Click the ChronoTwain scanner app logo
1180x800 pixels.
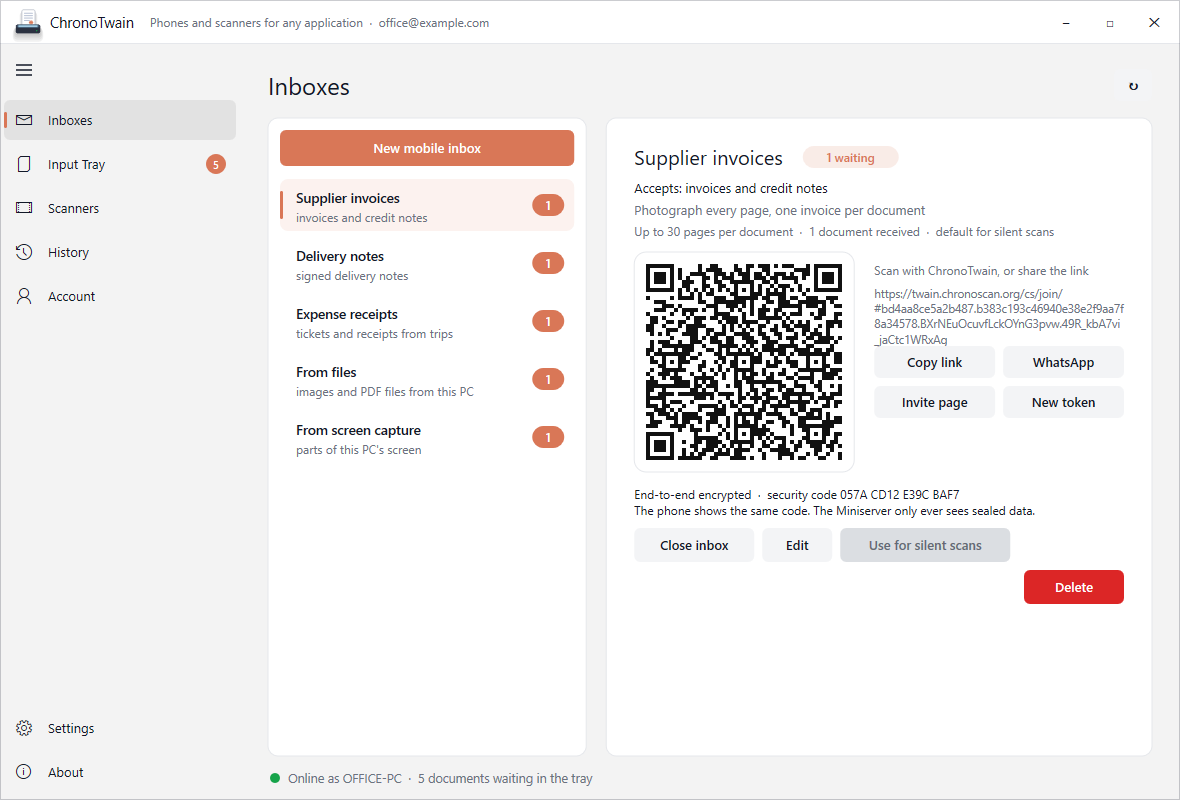[28, 23]
